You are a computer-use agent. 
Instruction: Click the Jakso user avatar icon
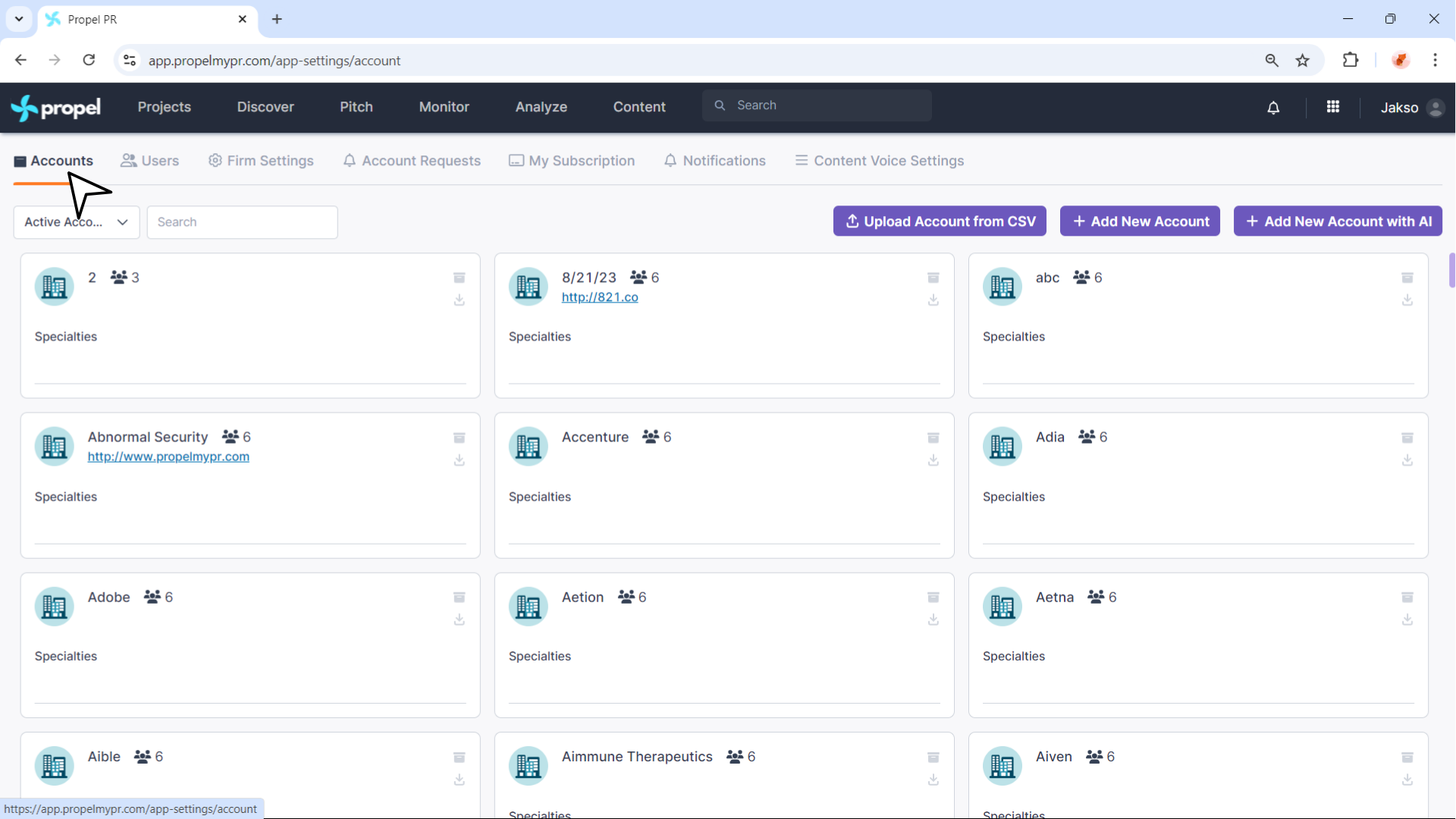(1435, 108)
